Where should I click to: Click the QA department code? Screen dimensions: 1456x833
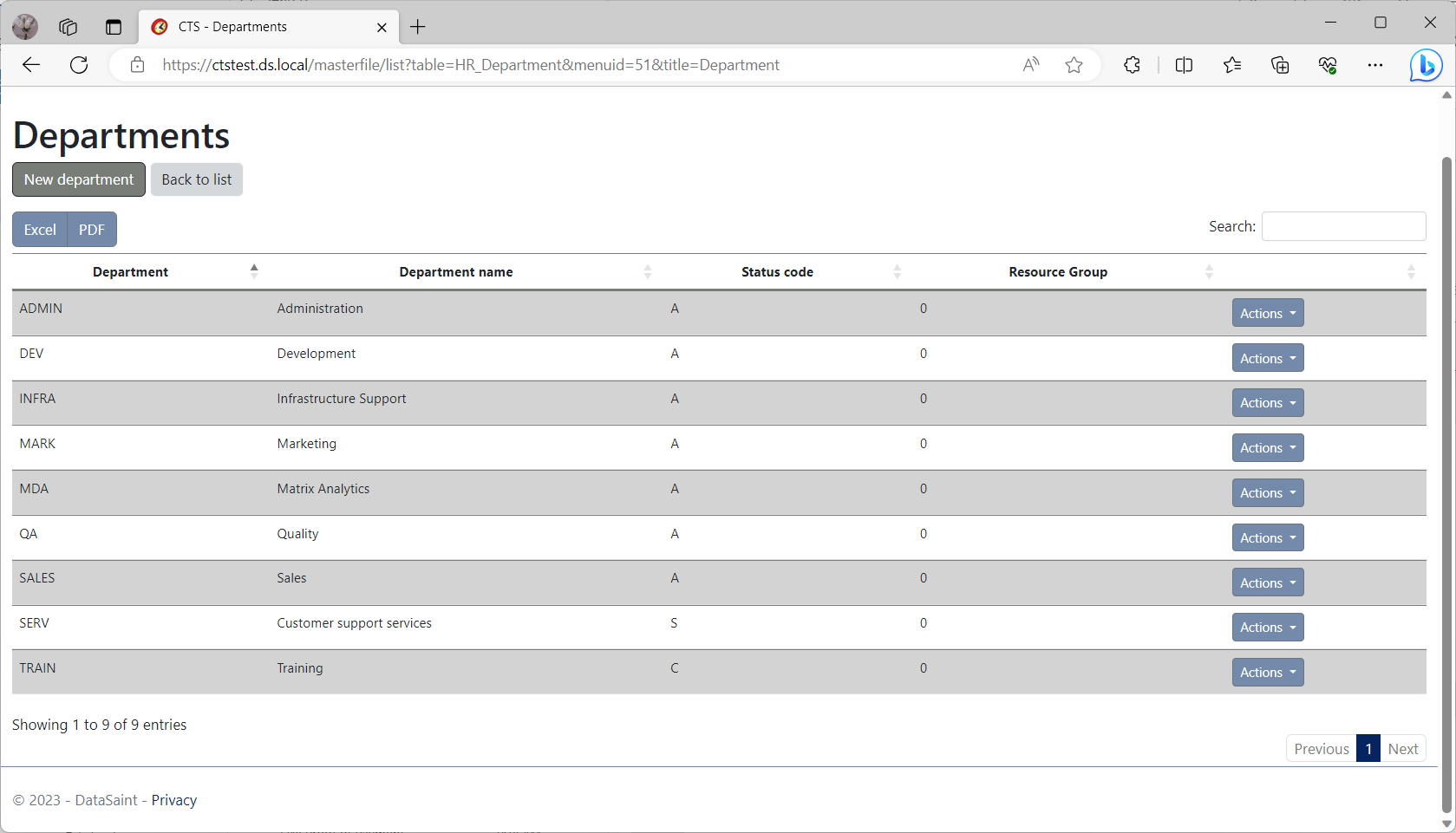29,534
